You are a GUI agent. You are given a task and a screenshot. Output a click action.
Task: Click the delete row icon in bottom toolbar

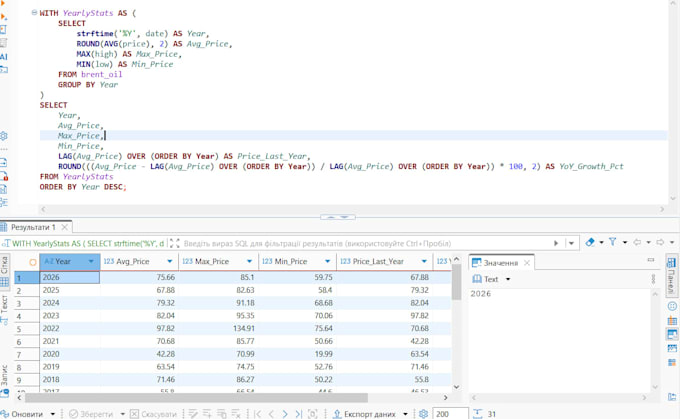235,414
